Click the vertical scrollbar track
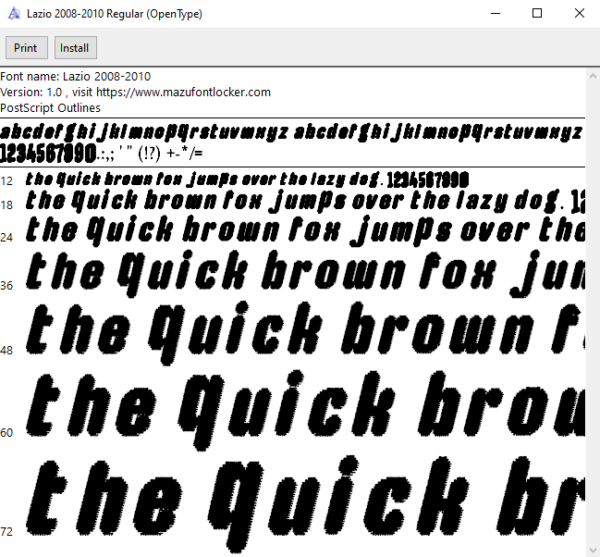The image size is (600, 557). point(593,314)
